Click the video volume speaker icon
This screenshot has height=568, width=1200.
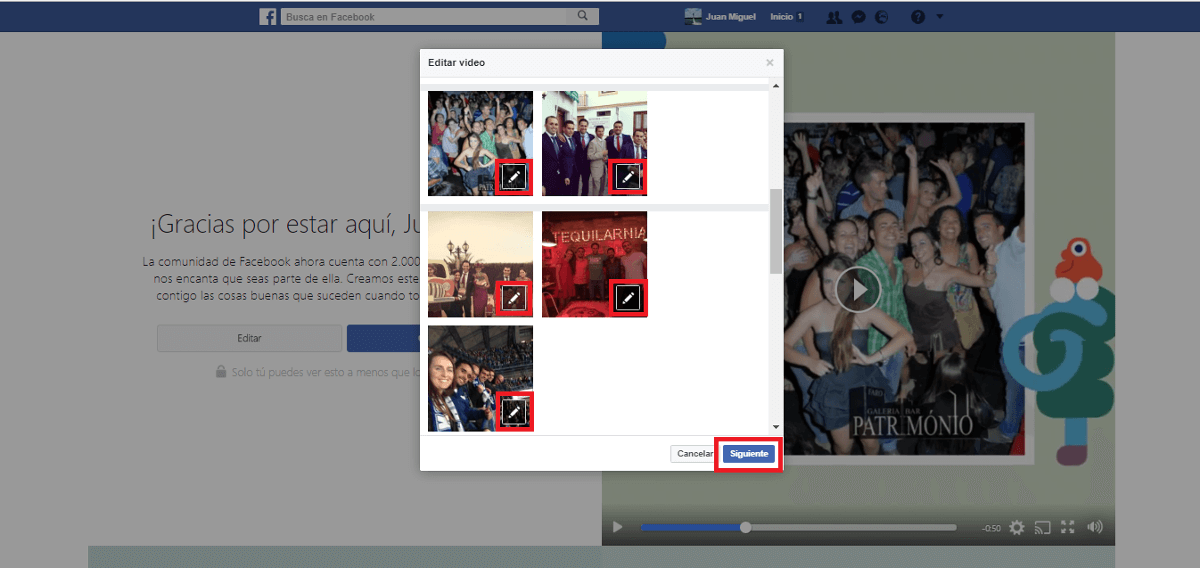tap(1095, 527)
